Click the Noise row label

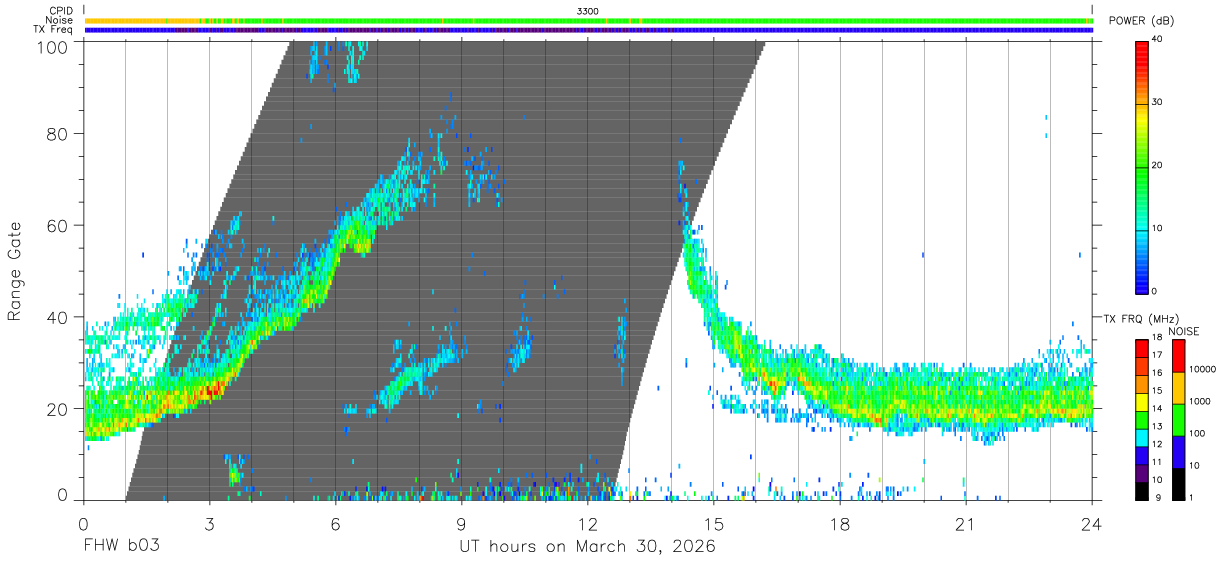pos(59,20)
